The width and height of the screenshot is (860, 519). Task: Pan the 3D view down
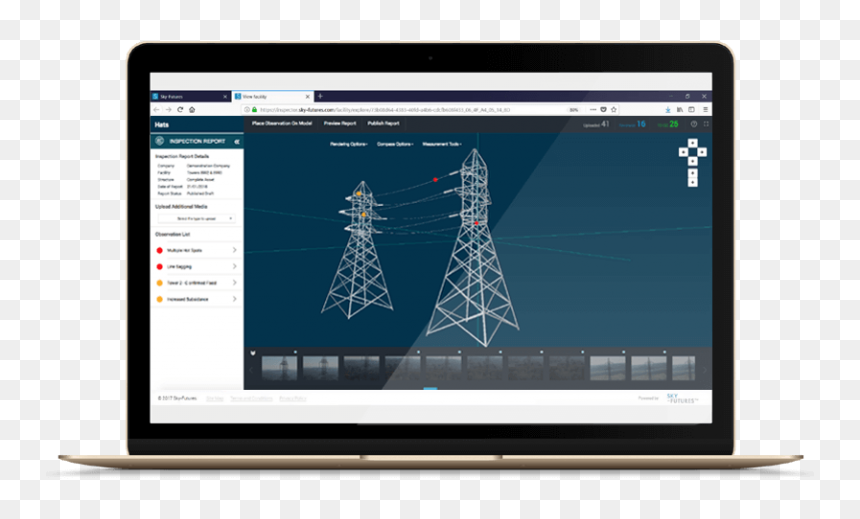(x=693, y=161)
